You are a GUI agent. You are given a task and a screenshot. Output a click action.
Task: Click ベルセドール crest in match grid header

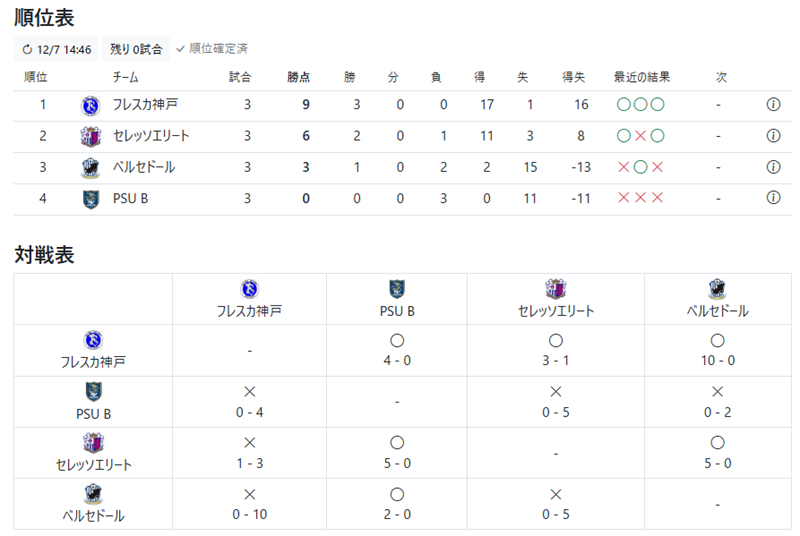coord(717,289)
